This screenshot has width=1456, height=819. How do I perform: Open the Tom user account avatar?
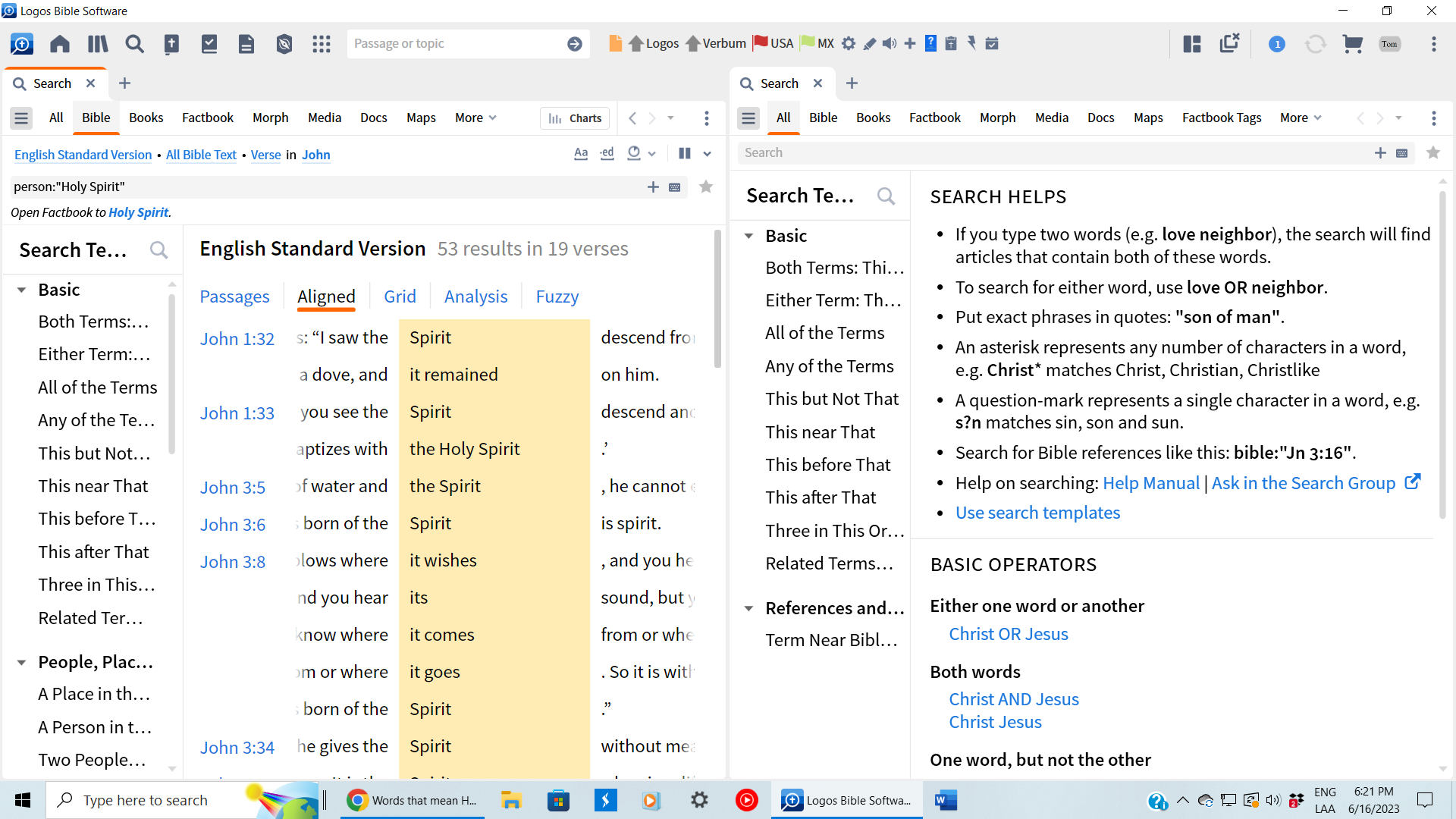coord(1390,44)
